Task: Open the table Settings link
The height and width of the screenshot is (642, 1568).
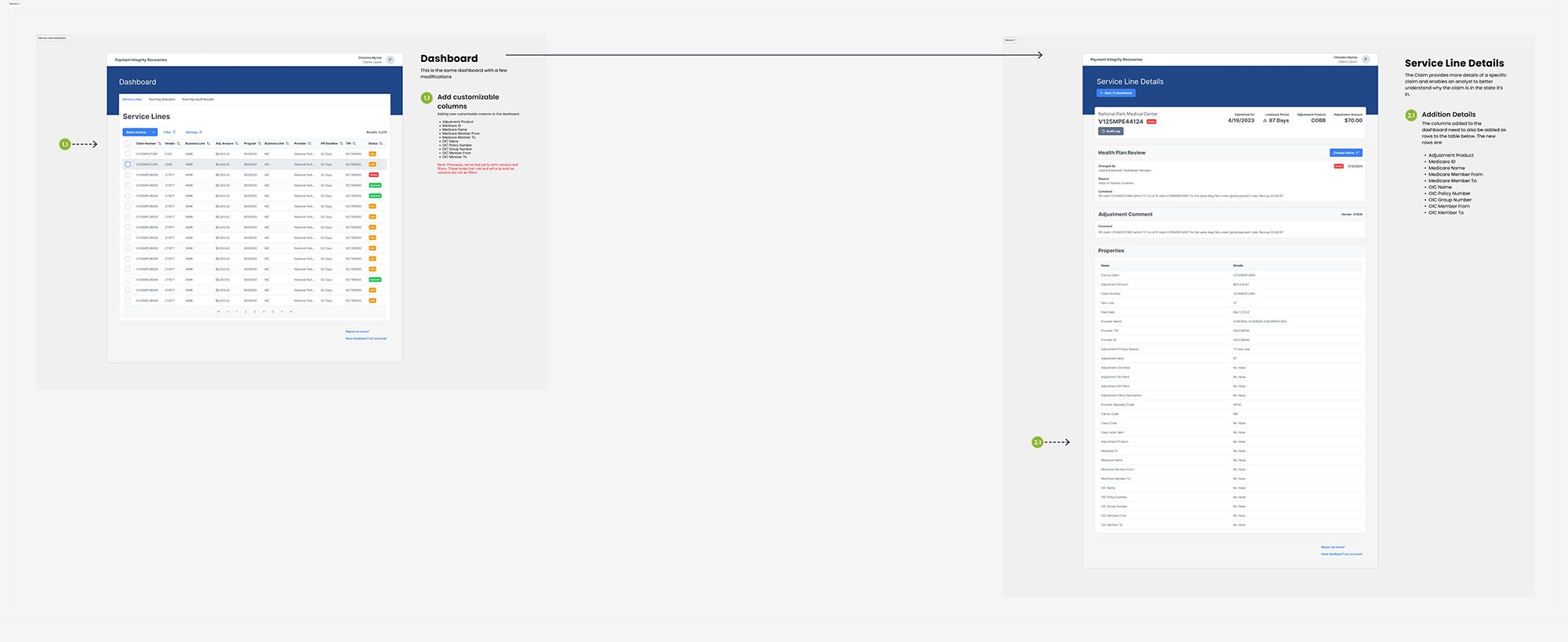Action: 194,132
